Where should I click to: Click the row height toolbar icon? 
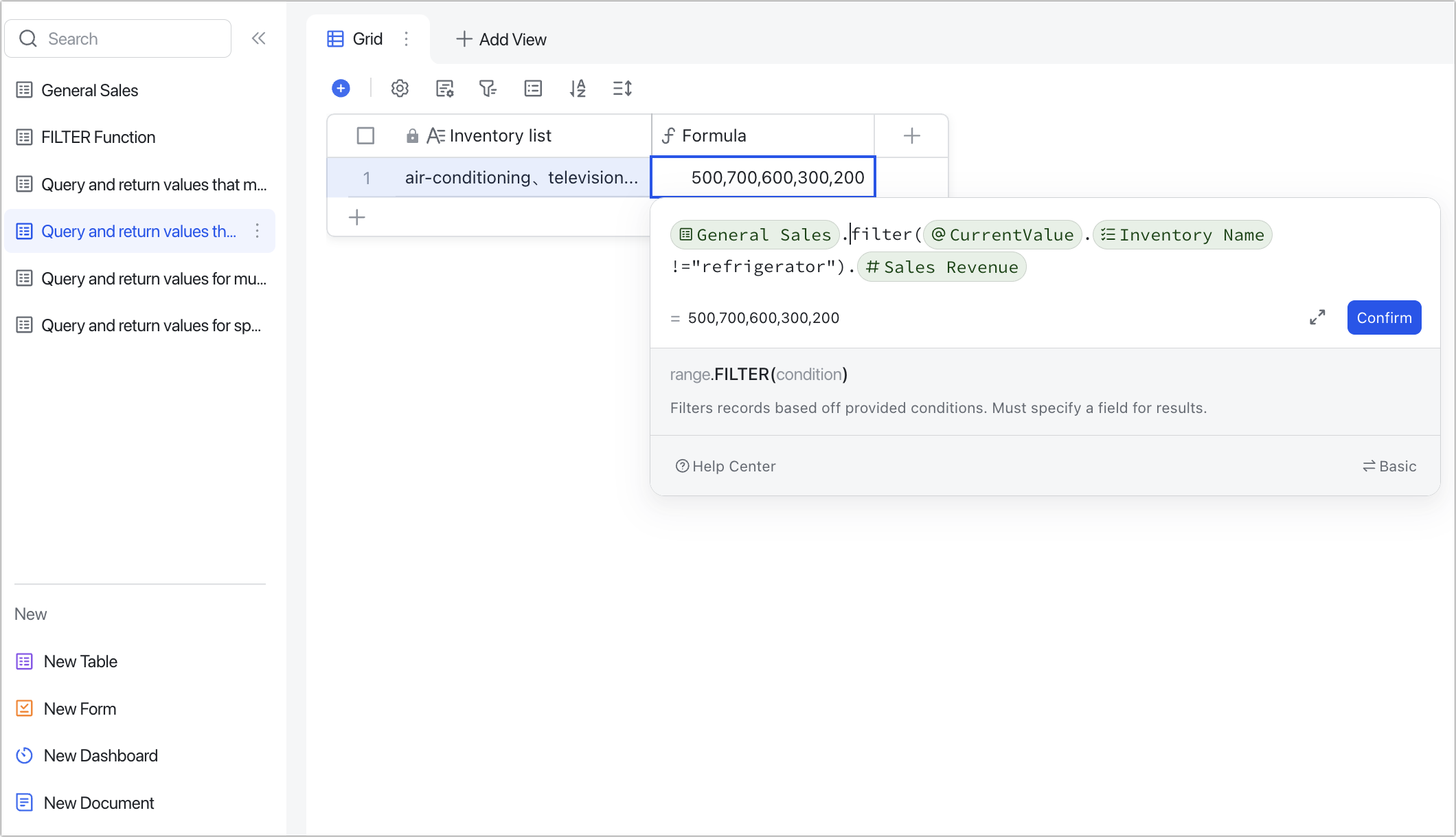point(622,88)
